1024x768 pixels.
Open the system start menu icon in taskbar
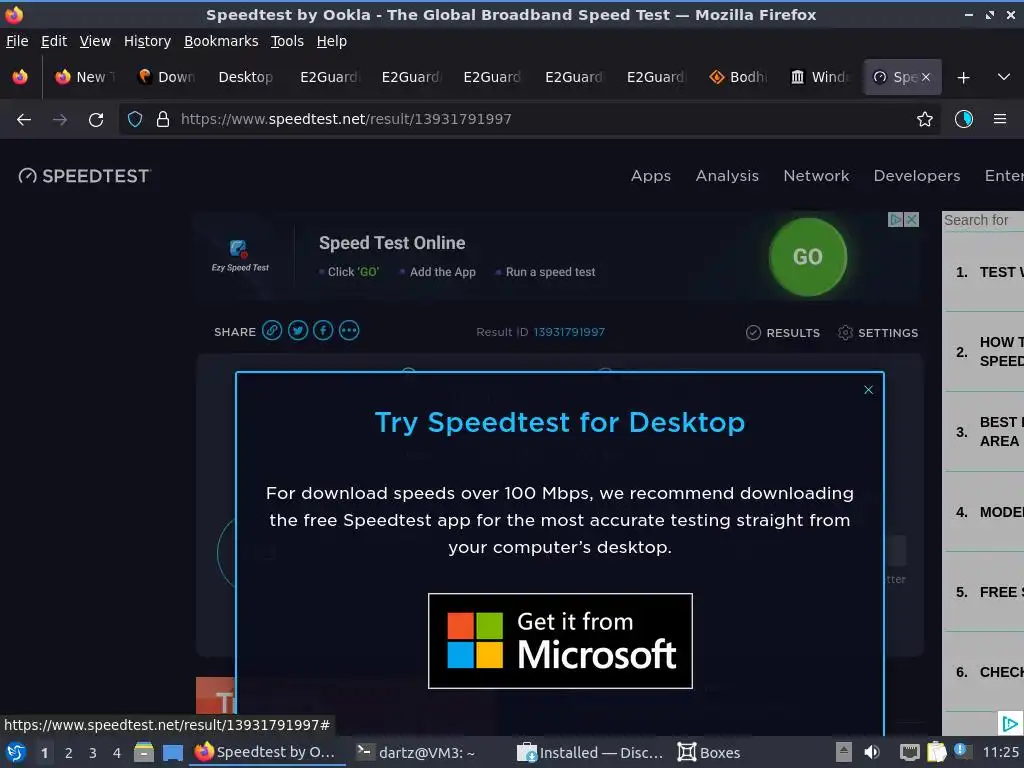point(16,752)
